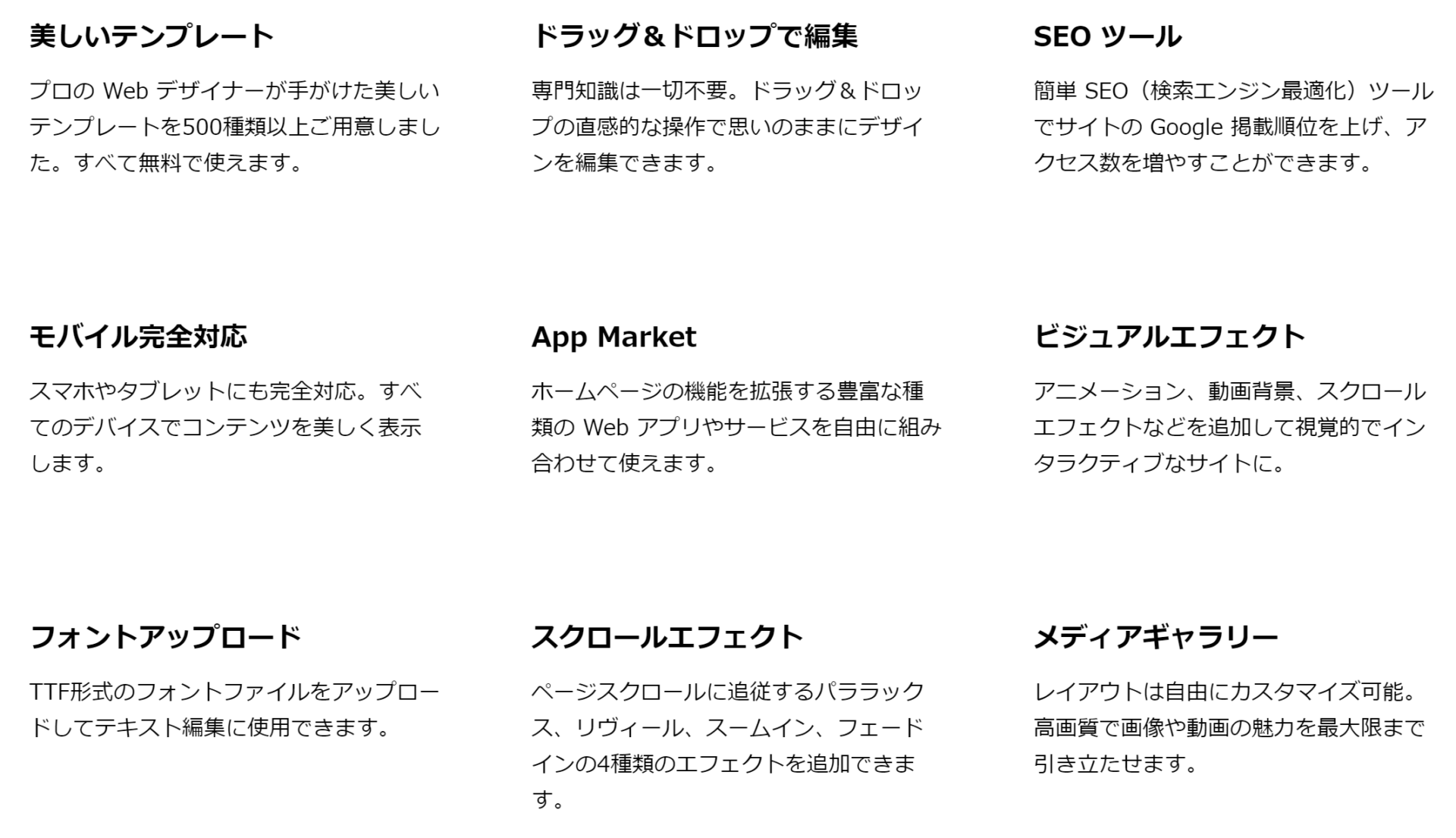This screenshot has height=838, width=1456.
Task: Open the App Market heading
Action: click(x=613, y=337)
